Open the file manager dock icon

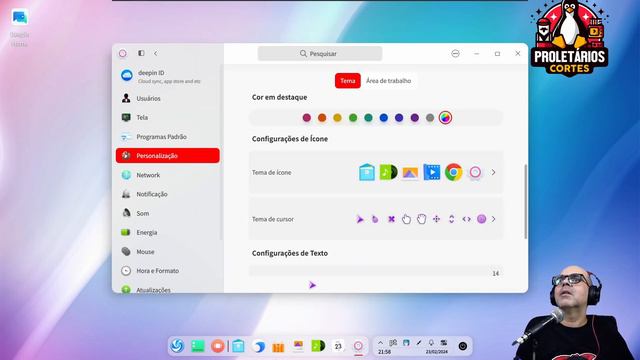coord(238,346)
